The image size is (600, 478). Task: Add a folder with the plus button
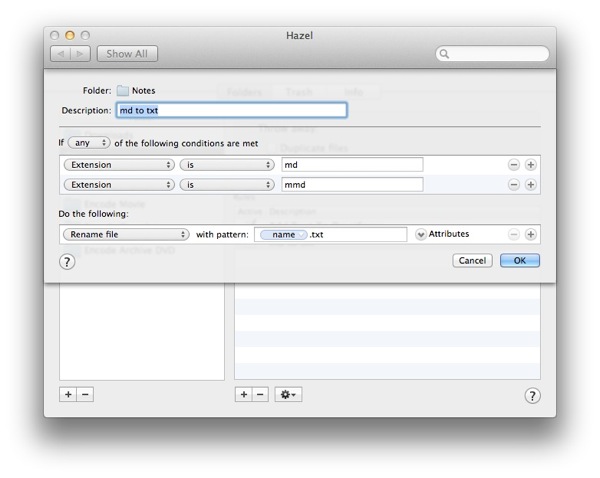click(68, 394)
